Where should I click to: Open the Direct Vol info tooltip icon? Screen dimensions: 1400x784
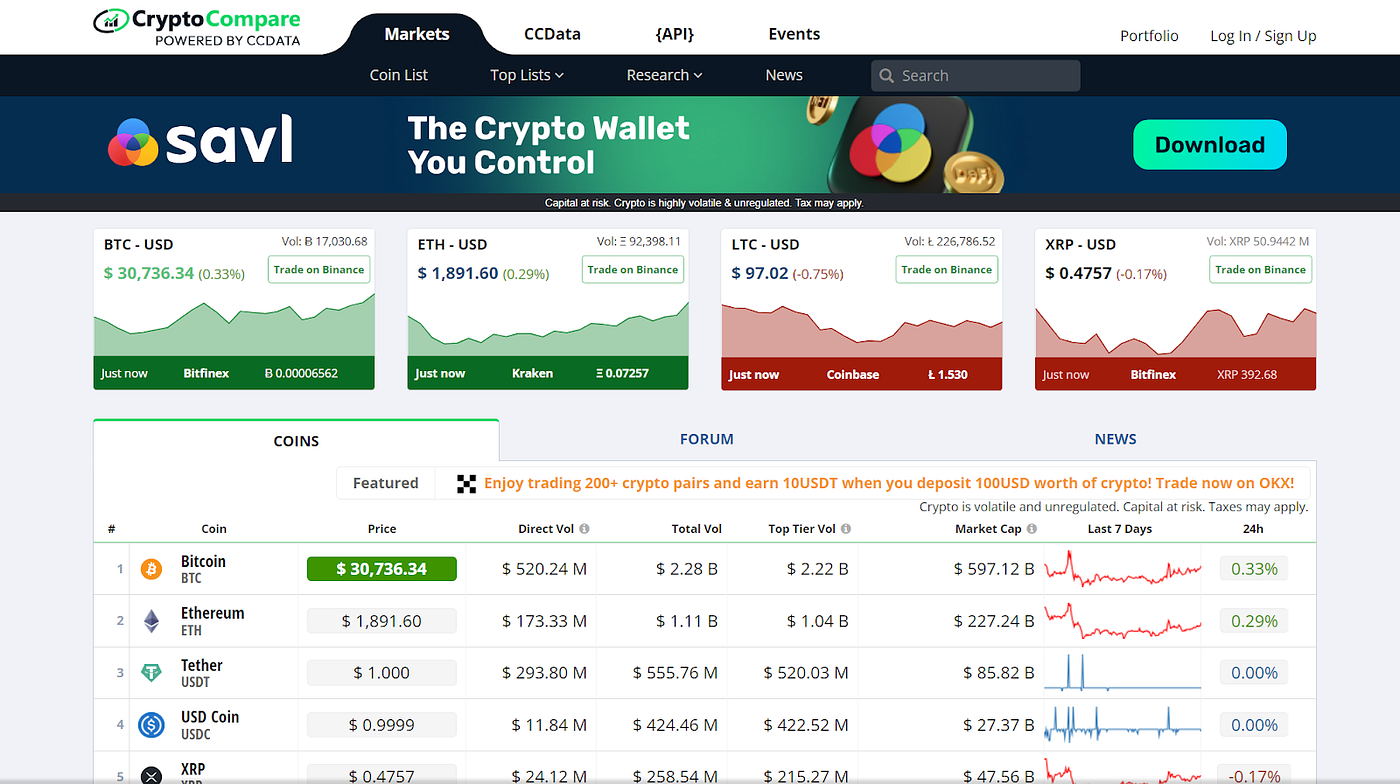(584, 528)
